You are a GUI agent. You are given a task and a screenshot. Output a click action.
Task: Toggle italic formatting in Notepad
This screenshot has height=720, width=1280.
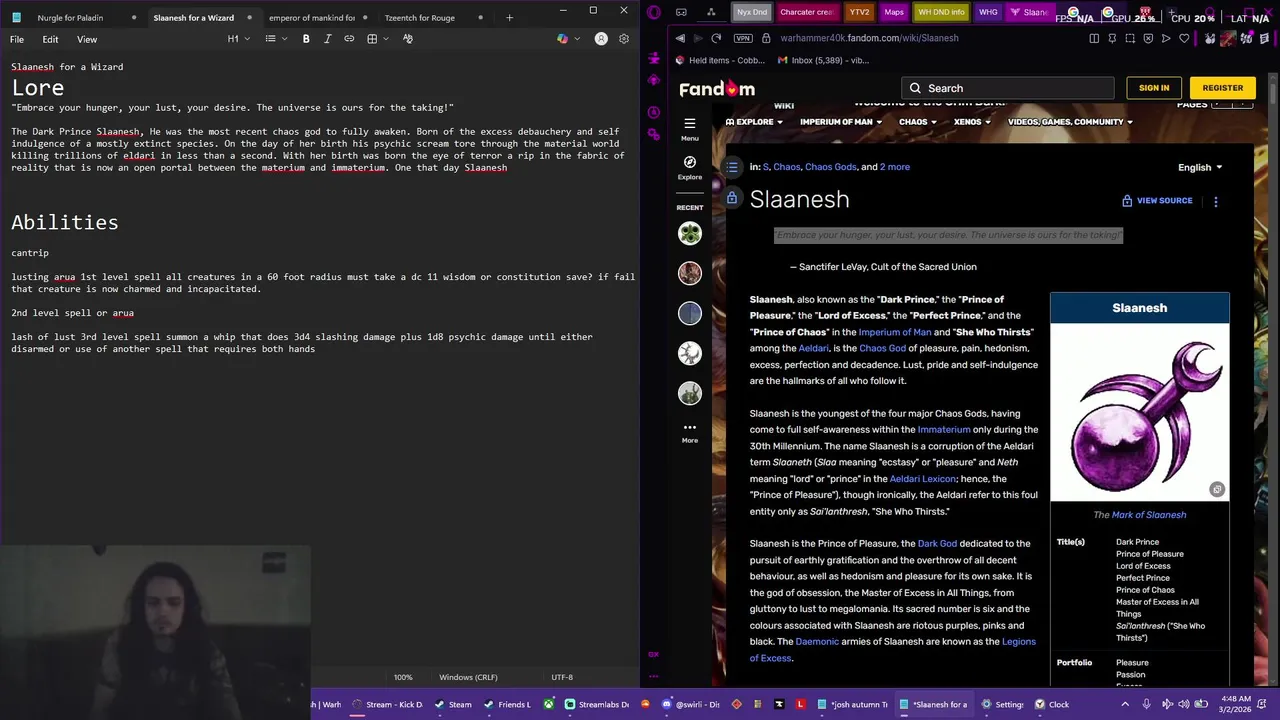tap(327, 39)
